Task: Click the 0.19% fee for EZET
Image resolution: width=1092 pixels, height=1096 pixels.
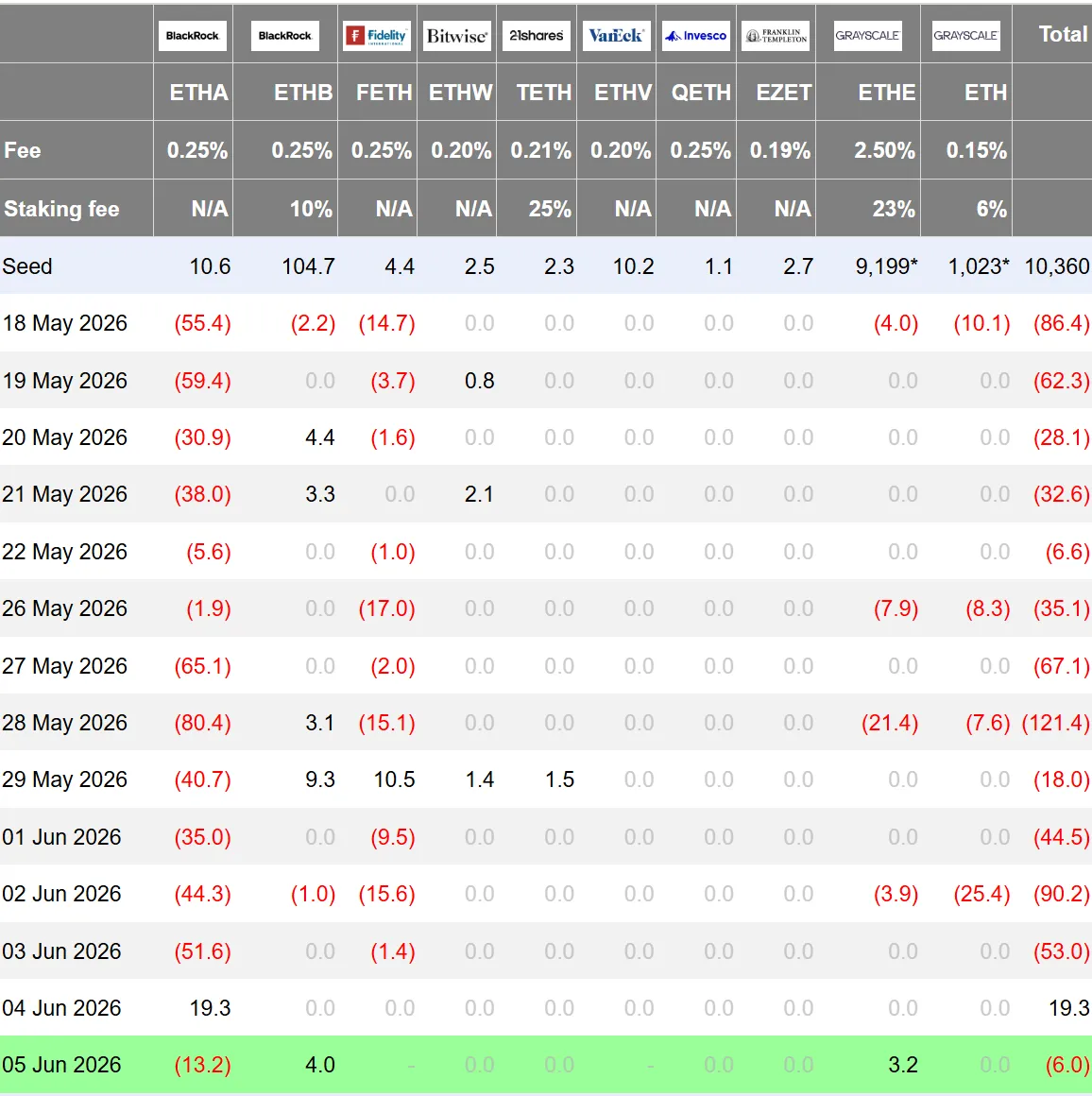Action: point(780,150)
